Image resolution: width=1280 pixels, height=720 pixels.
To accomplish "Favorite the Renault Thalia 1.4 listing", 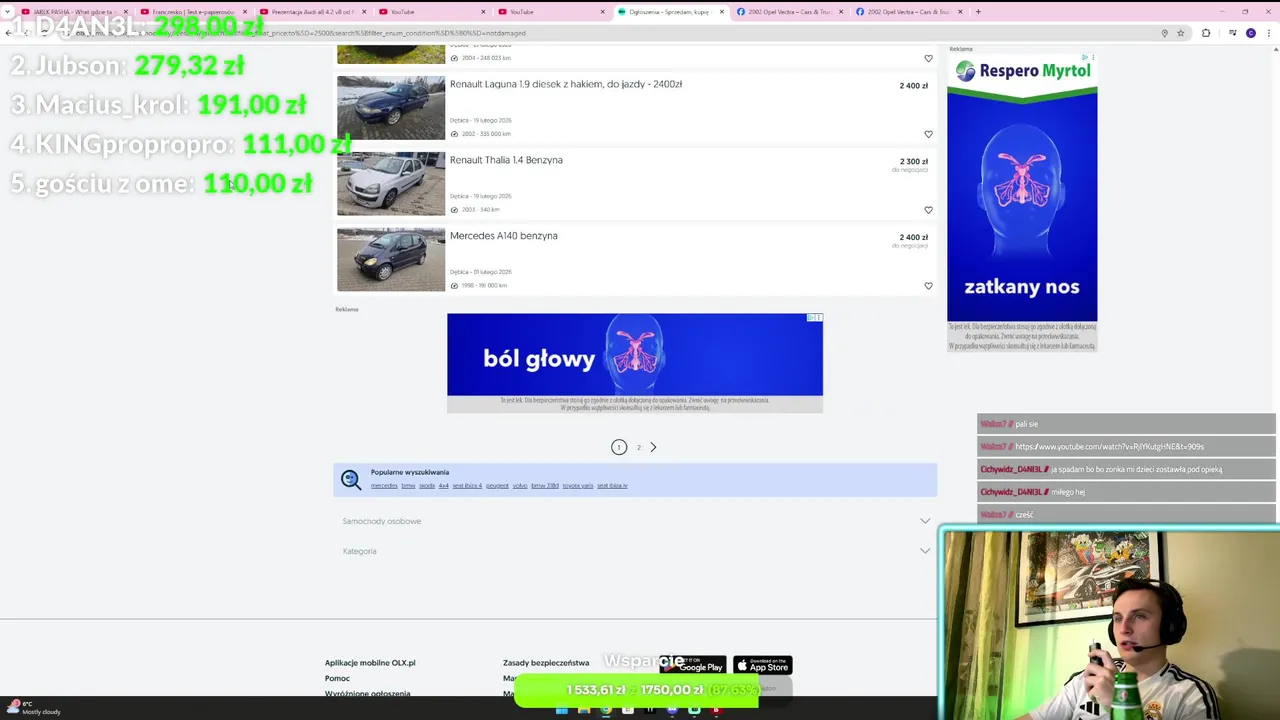I will pyautogui.click(x=928, y=210).
